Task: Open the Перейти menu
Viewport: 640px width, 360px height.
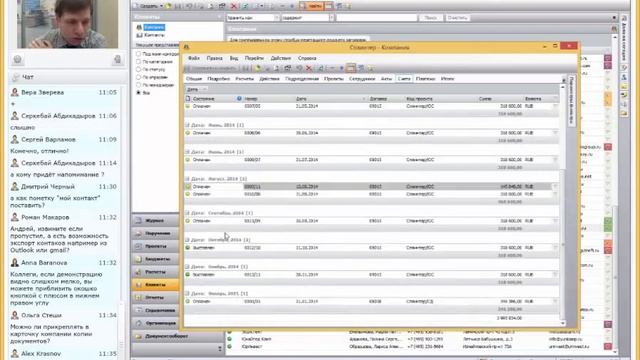Action: coord(254,58)
